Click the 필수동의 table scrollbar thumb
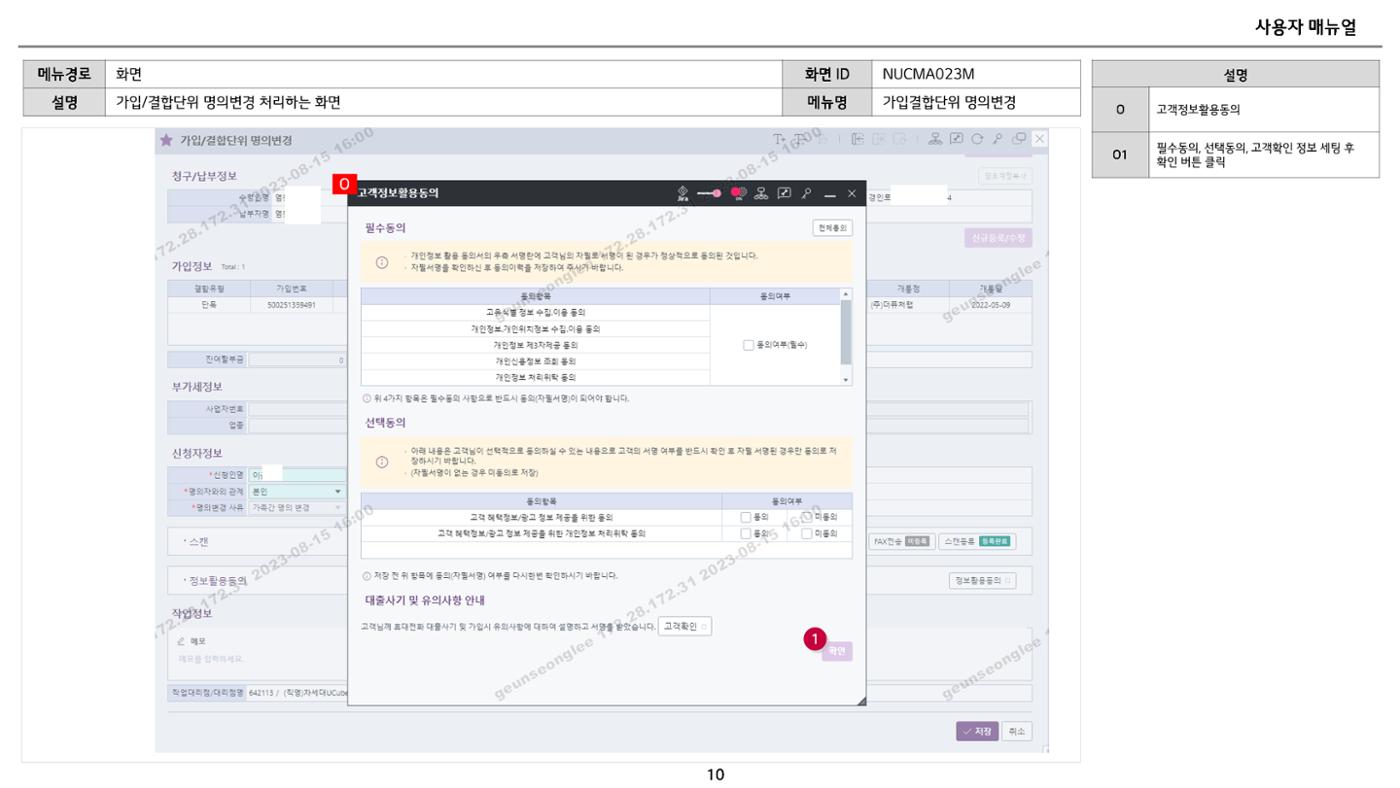This screenshot has width=1400, height=788. tap(847, 331)
